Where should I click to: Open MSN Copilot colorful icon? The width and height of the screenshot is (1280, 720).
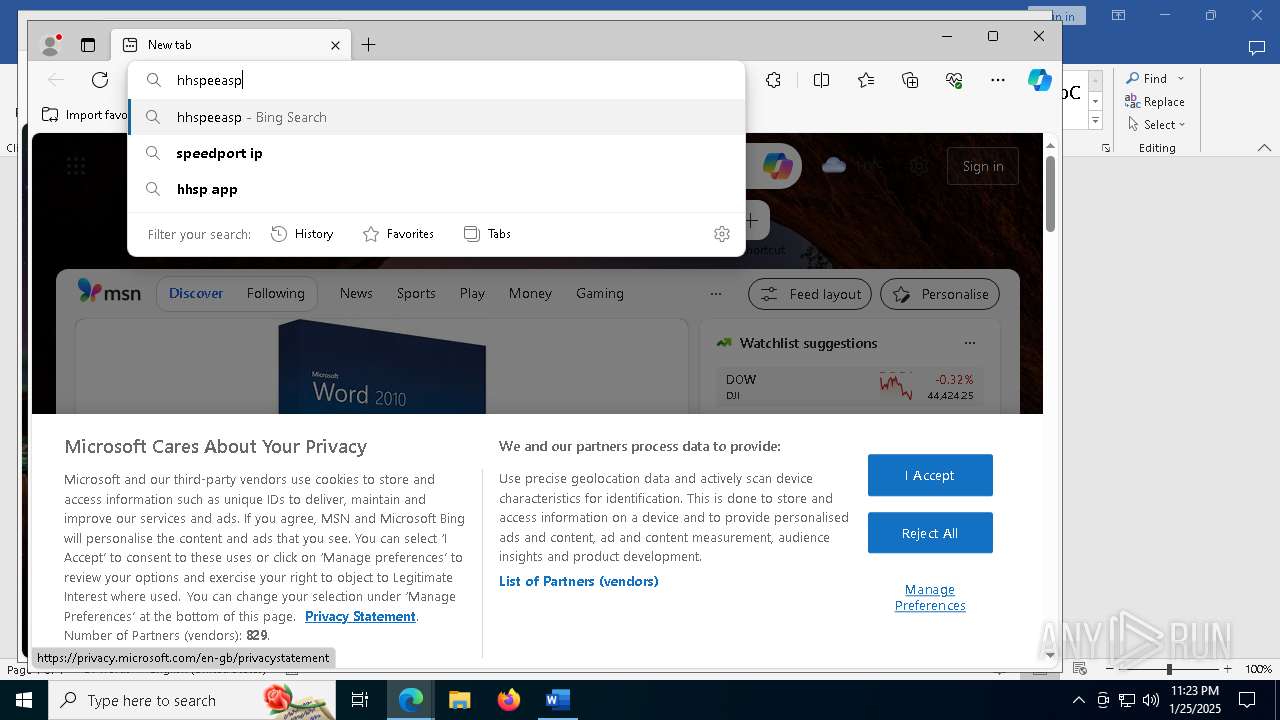click(x=778, y=166)
